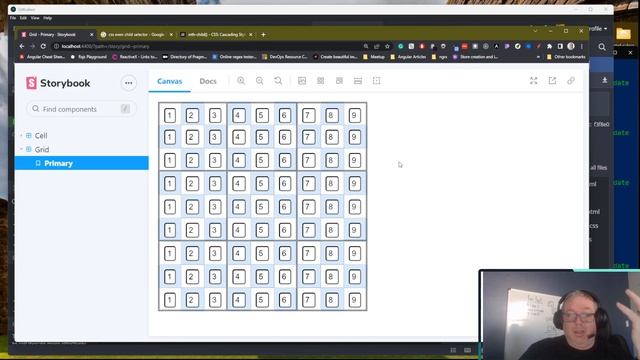The image size is (640, 360).
Task: Open the Chrome three-dot menu
Action: 582,47
